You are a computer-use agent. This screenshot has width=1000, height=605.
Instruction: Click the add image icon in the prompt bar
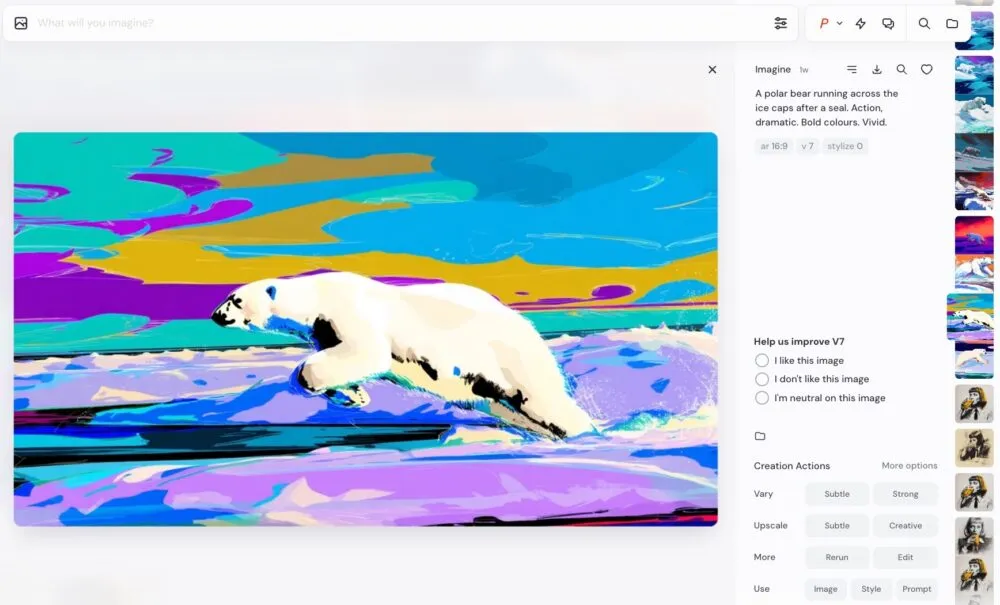21,23
